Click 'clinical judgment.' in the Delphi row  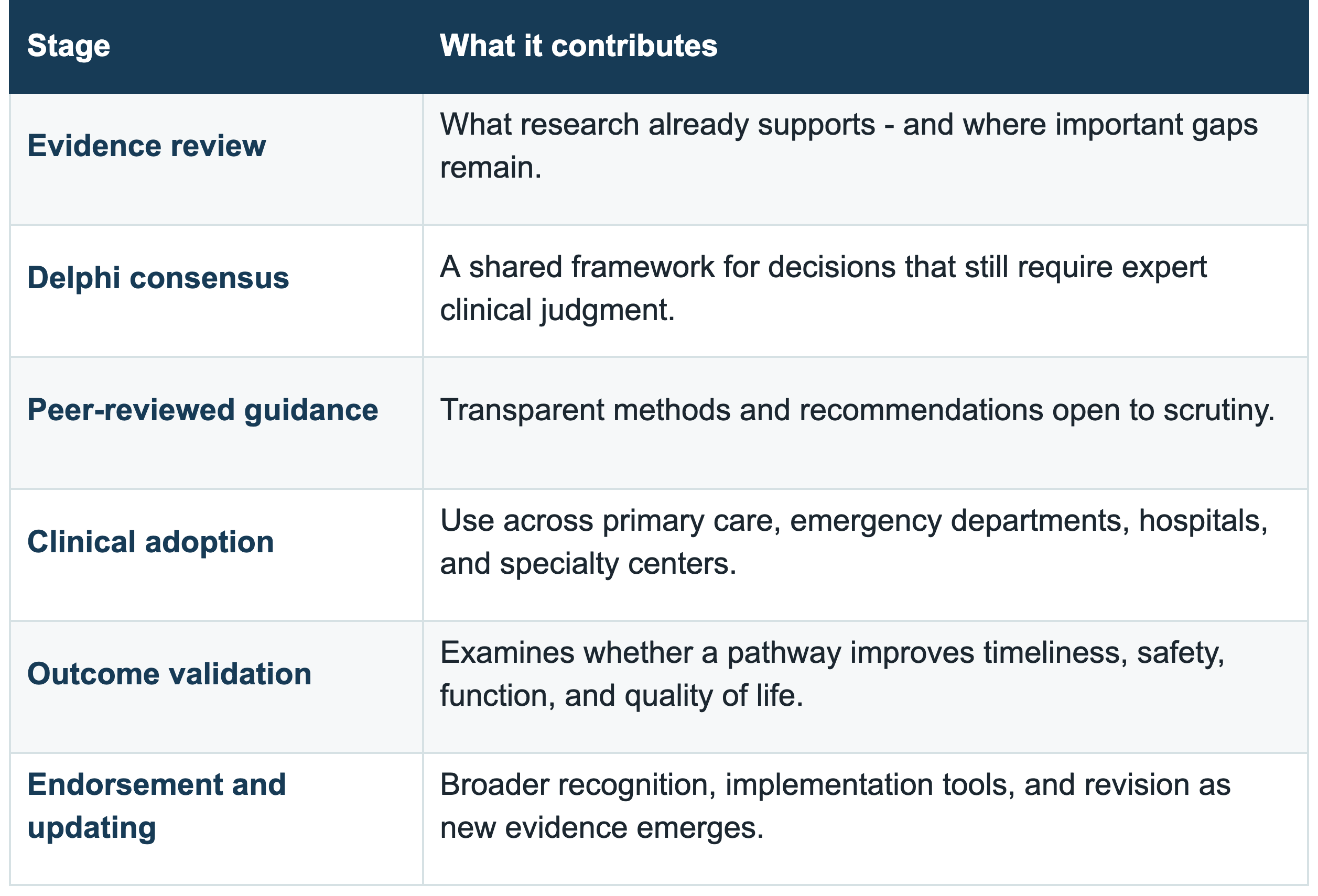click(557, 310)
